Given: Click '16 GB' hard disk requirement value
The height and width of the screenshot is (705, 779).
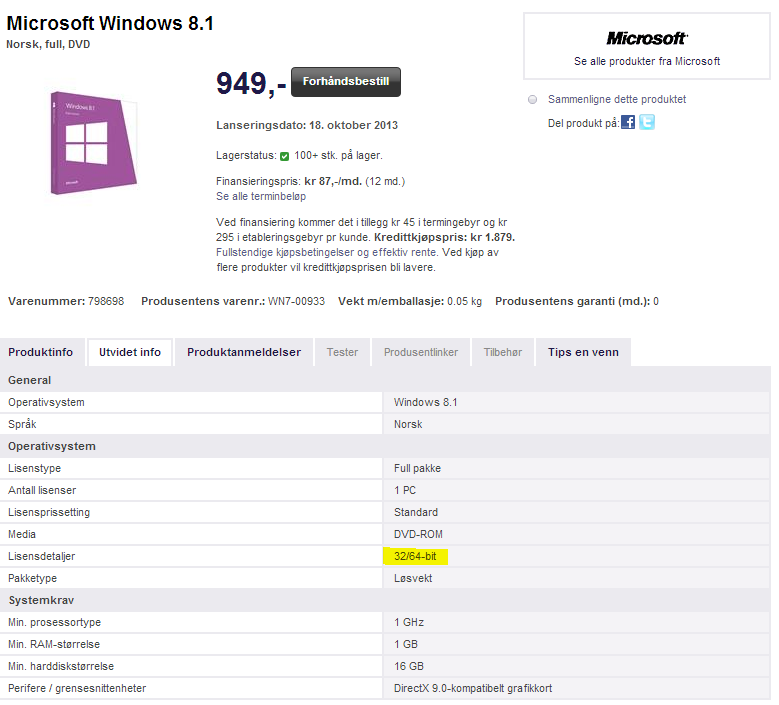Looking at the screenshot, I should 409,666.
